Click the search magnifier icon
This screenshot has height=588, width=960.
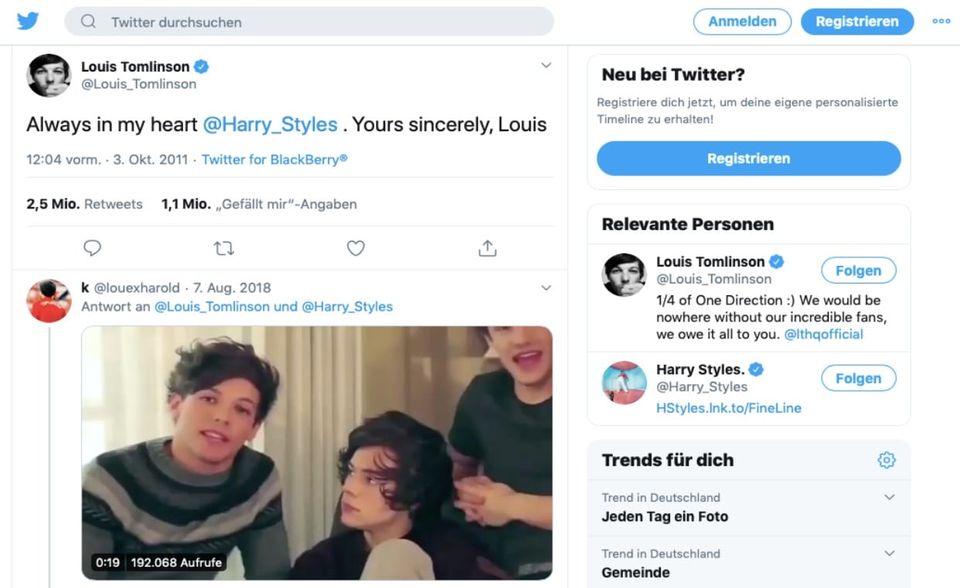click(88, 22)
